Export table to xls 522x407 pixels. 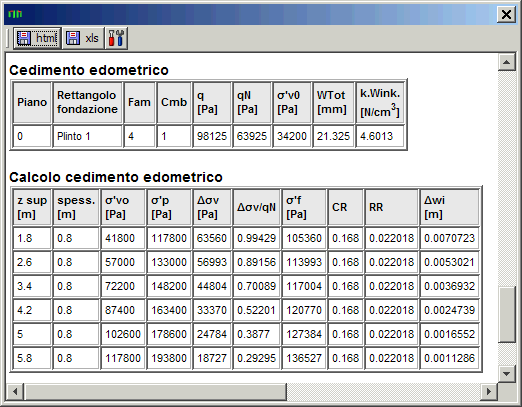click(x=83, y=38)
